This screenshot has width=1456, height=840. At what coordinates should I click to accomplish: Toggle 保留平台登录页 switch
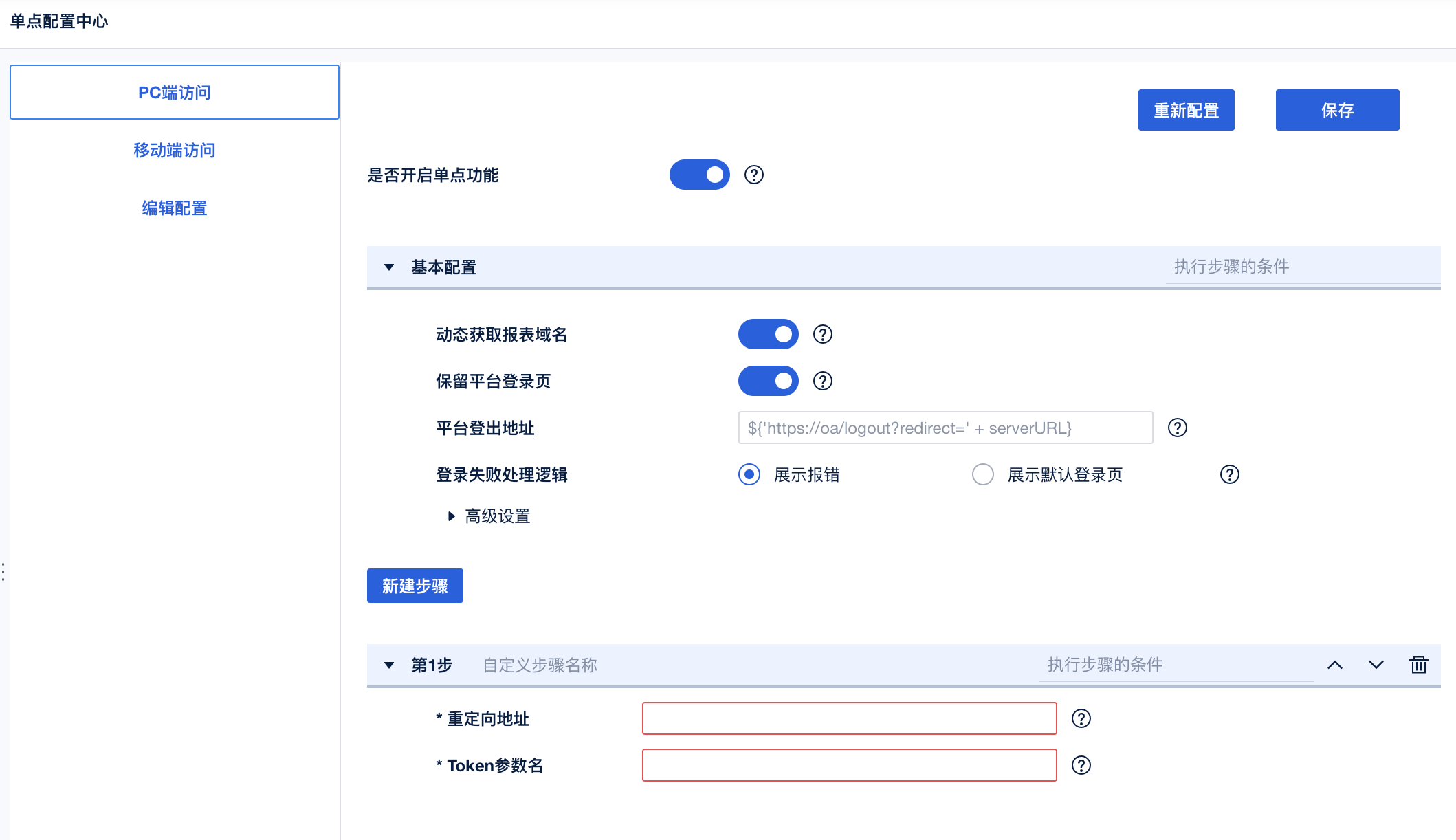[x=769, y=382]
